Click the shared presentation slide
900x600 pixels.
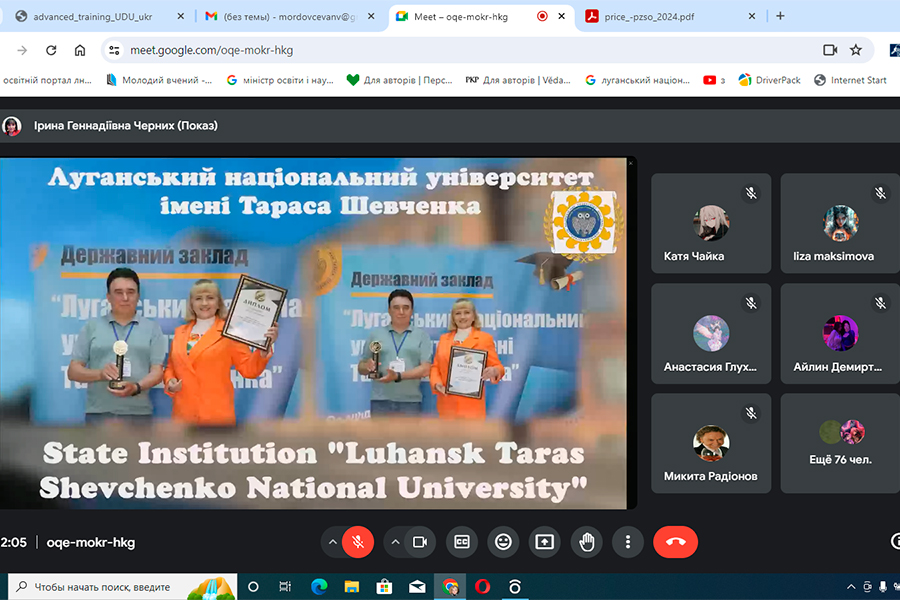pos(313,333)
